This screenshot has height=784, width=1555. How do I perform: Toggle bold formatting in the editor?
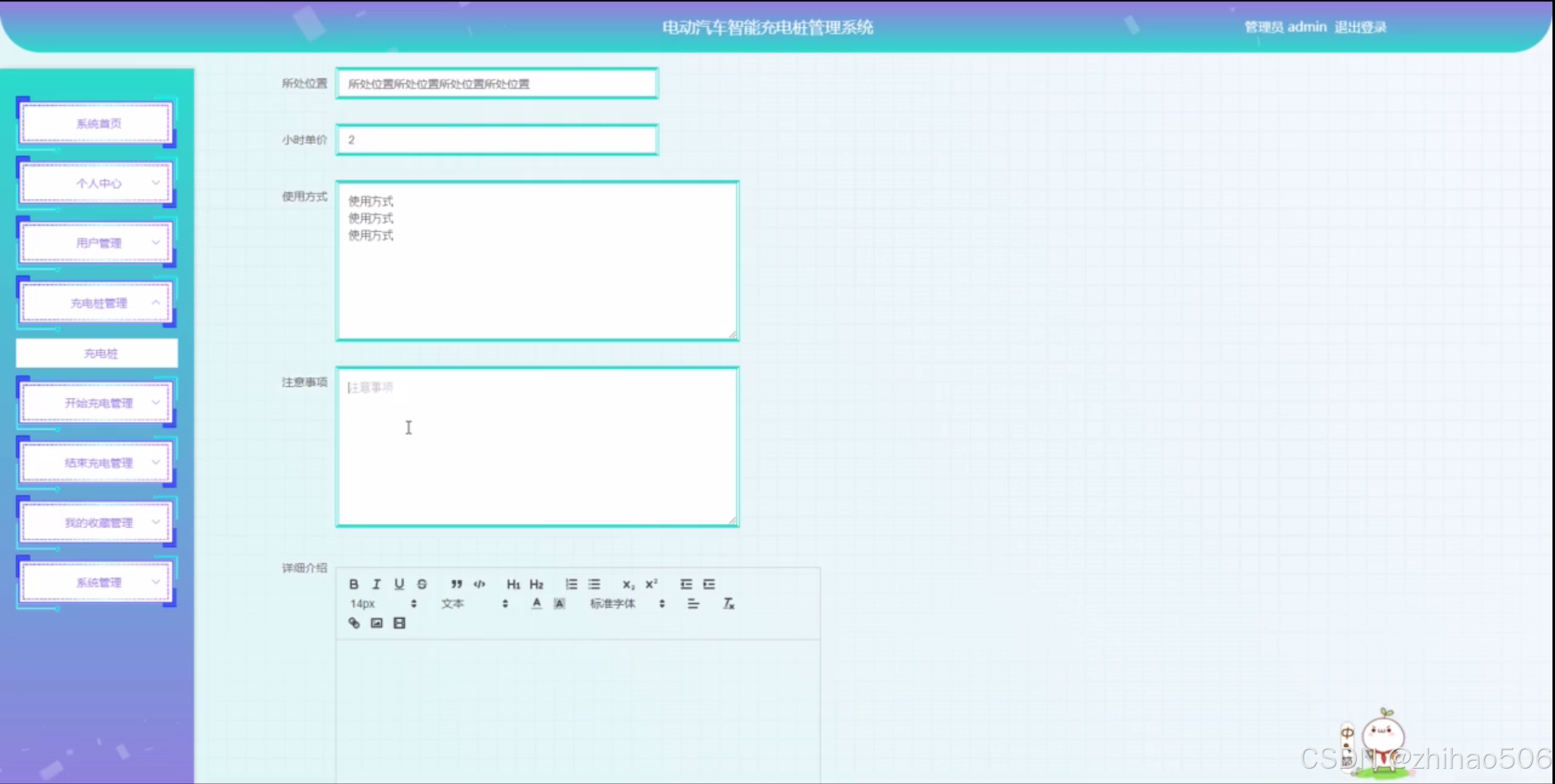pyautogui.click(x=354, y=584)
